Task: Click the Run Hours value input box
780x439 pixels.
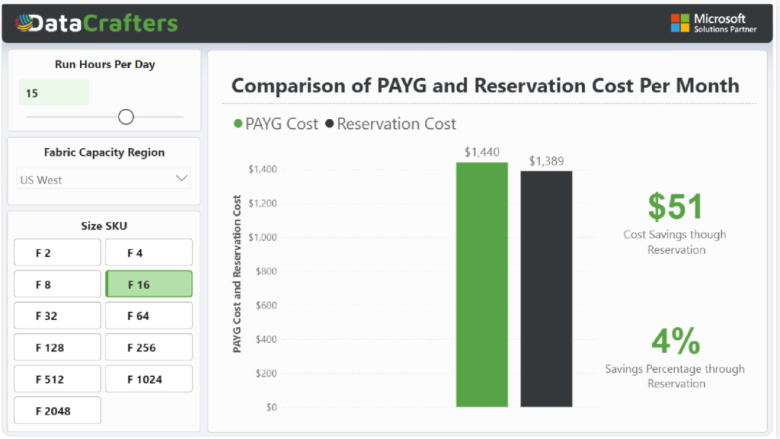Action: tap(54, 93)
